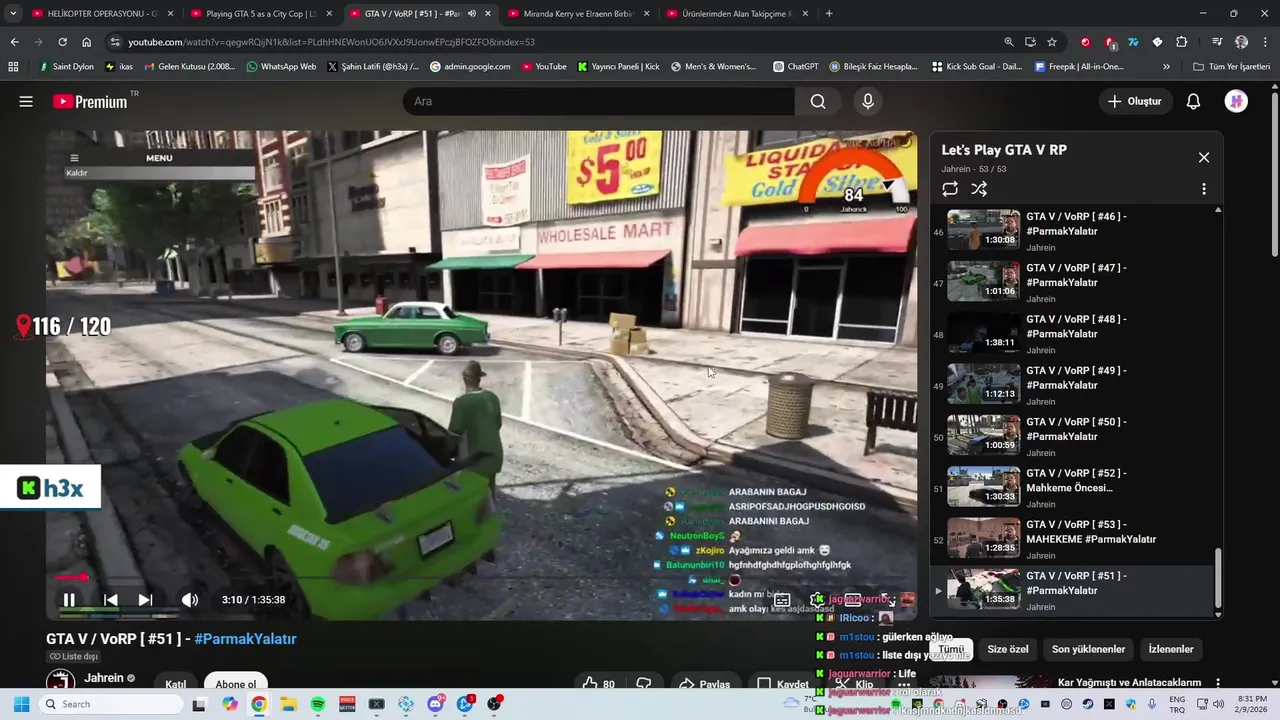The height and width of the screenshot is (720, 1280).
Task: Close the Let's Play GTA V RP playlist panel
Action: pyautogui.click(x=1204, y=157)
